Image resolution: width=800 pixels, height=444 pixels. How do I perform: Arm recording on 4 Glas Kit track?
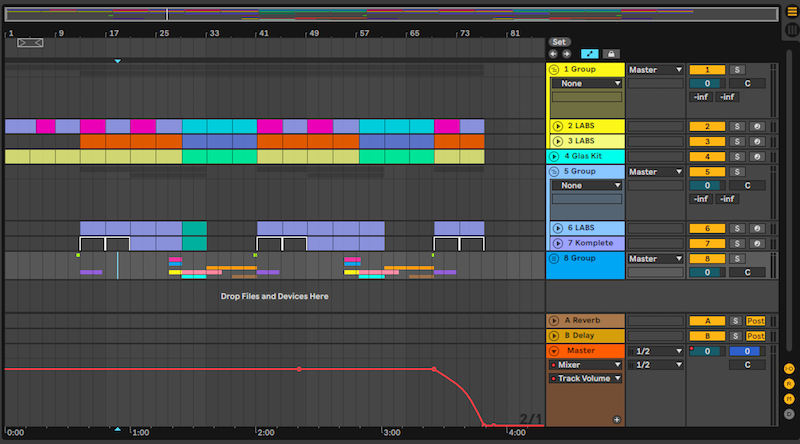click(x=757, y=157)
